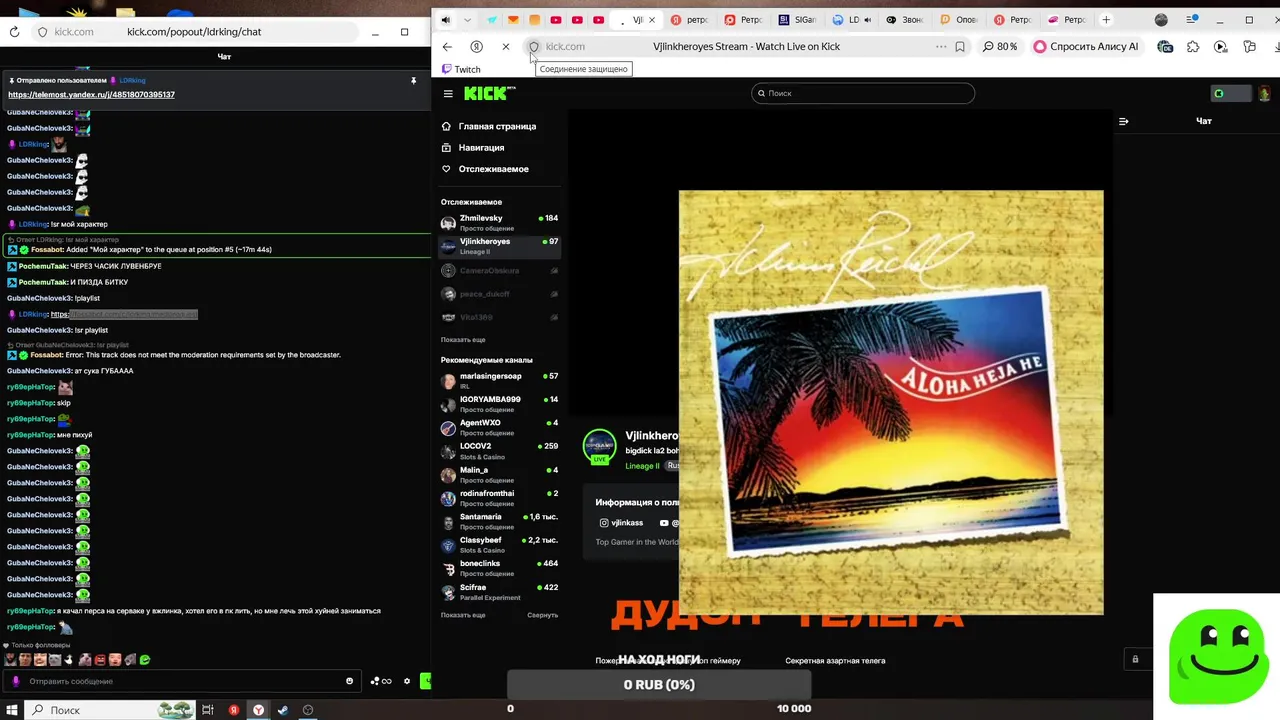The width and height of the screenshot is (1280, 720).
Task: Close the active Vjlinkheroyes tab
Action: [653, 20]
